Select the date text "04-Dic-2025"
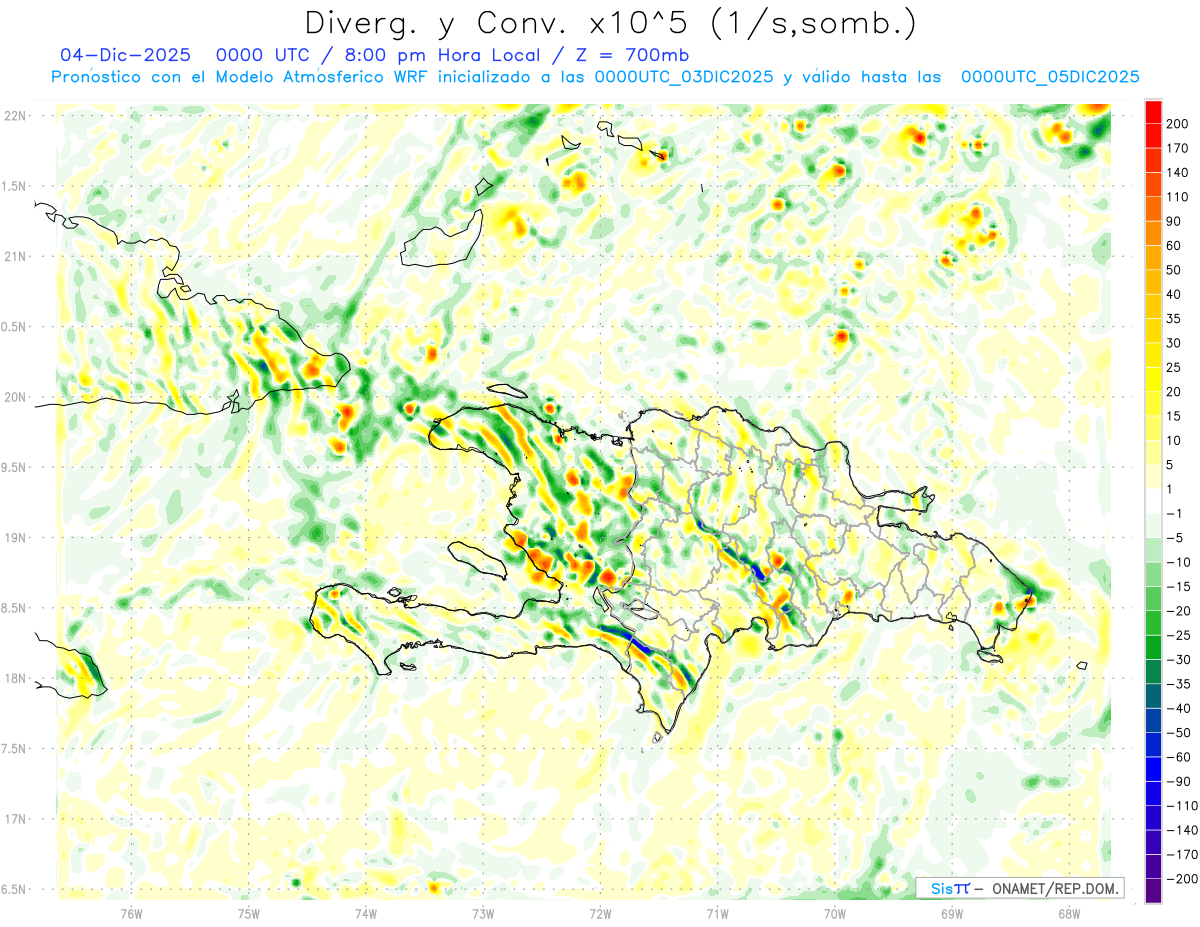1200x927 pixels. click(x=124, y=54)
